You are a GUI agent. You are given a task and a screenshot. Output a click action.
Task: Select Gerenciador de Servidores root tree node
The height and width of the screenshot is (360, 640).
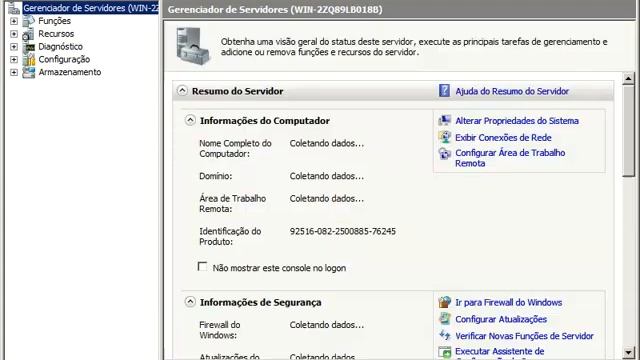click(x=91, y=8)
